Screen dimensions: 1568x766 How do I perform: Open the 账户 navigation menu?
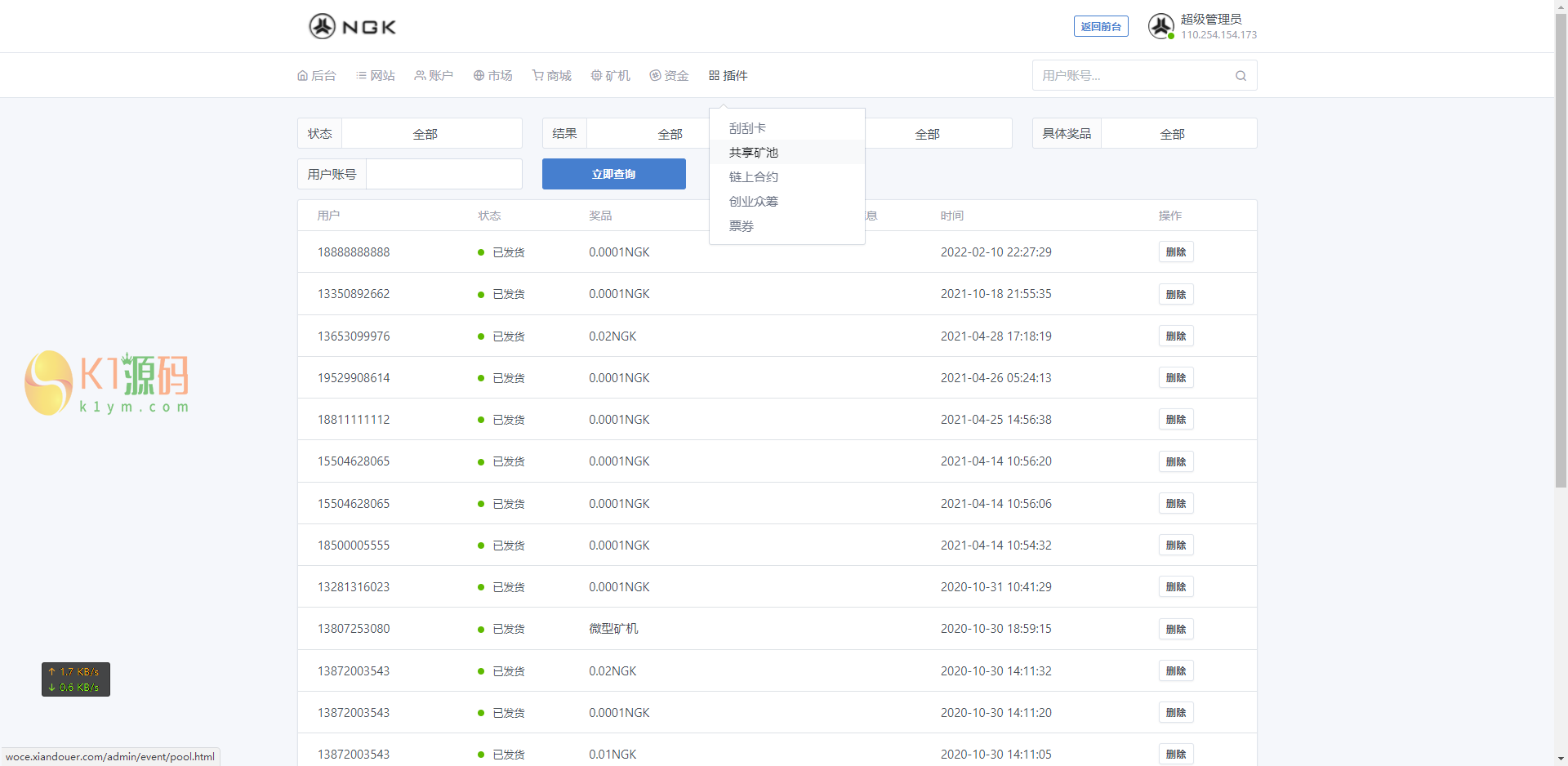pos(434,76)
